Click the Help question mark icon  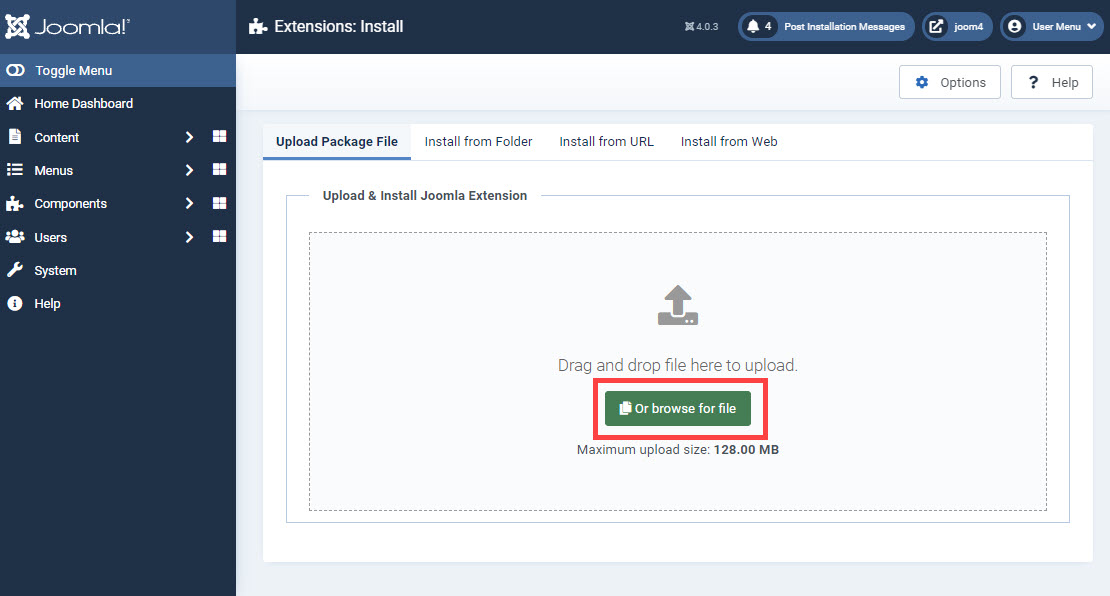pyautogui.click(x=1034, y=82)
